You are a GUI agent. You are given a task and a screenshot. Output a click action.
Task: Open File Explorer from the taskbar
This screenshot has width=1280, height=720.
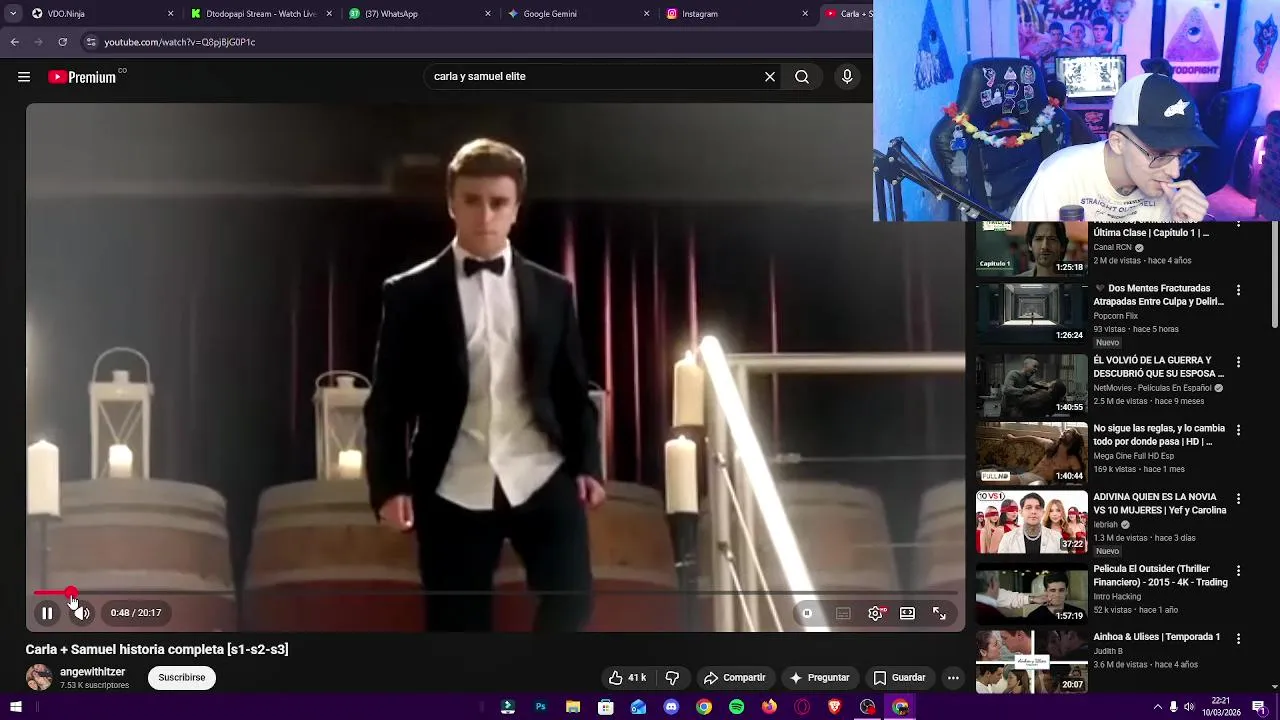[573, 707]
